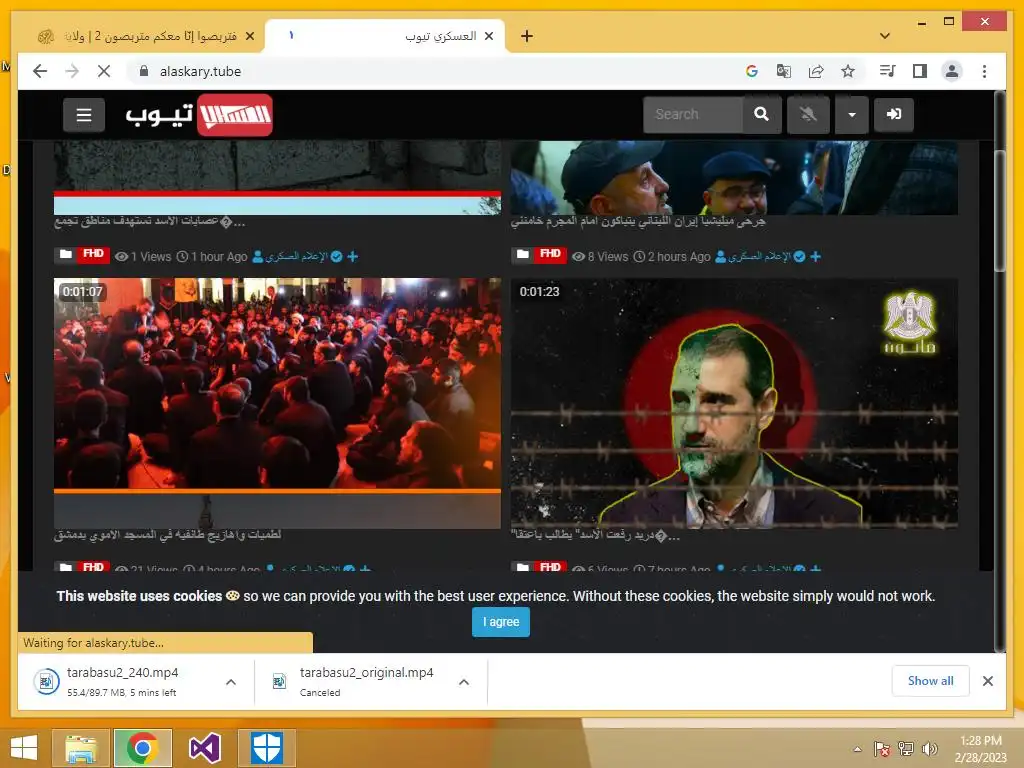This screenshot has height=768, width=1024.
Task: Close the العسكري تيوب tab
Action: pyautogui.click(x=488, y=37)
